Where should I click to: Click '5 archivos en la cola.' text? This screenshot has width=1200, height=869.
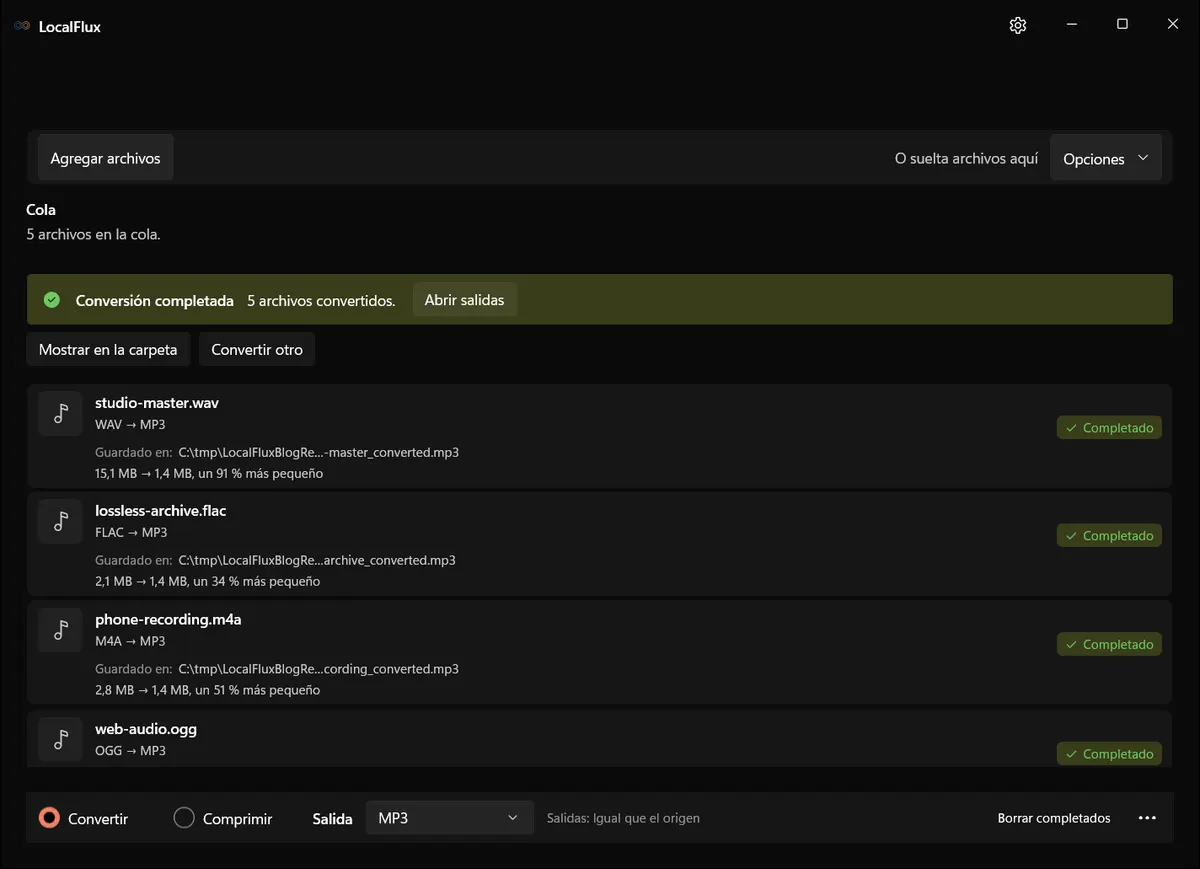tap(93, 234)
